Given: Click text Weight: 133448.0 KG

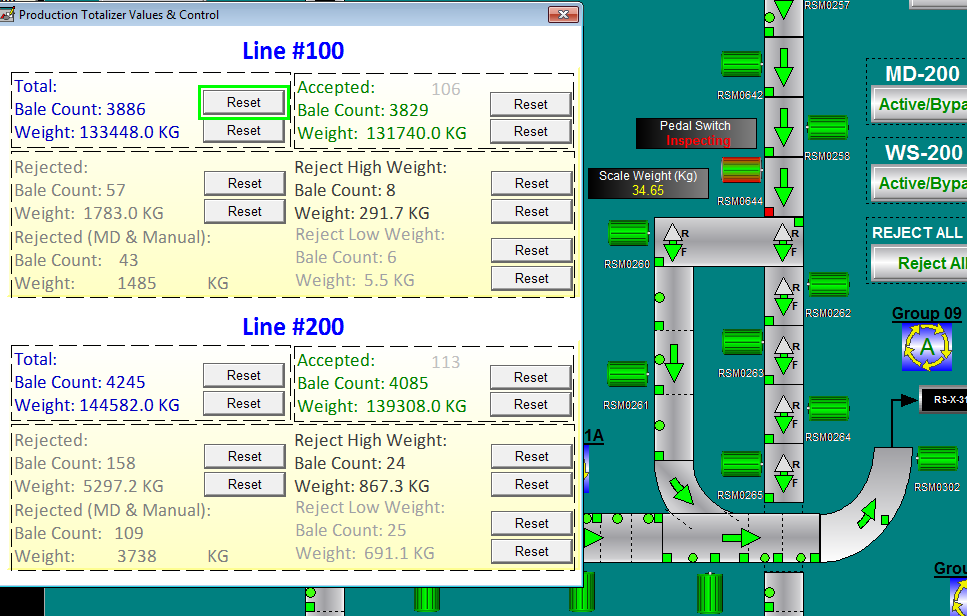Looking at the screenshot, I should click(x=97, y=132).
